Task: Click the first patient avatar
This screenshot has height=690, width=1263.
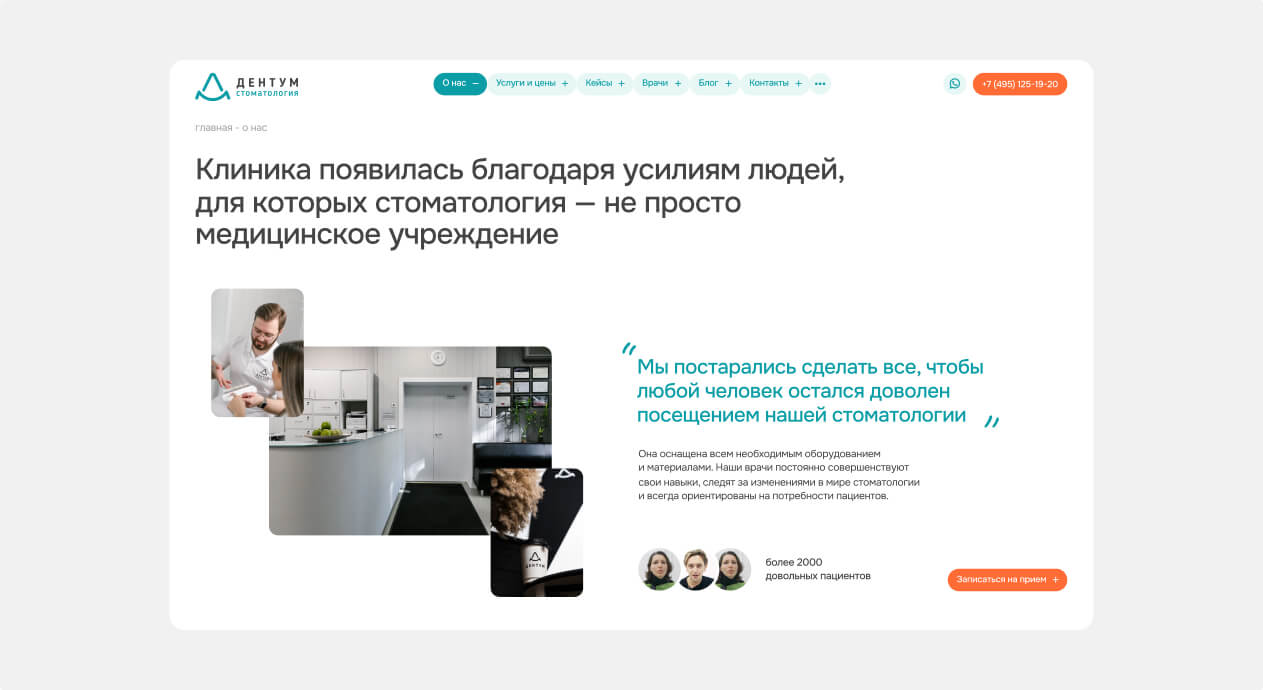Action: (659, 569)
